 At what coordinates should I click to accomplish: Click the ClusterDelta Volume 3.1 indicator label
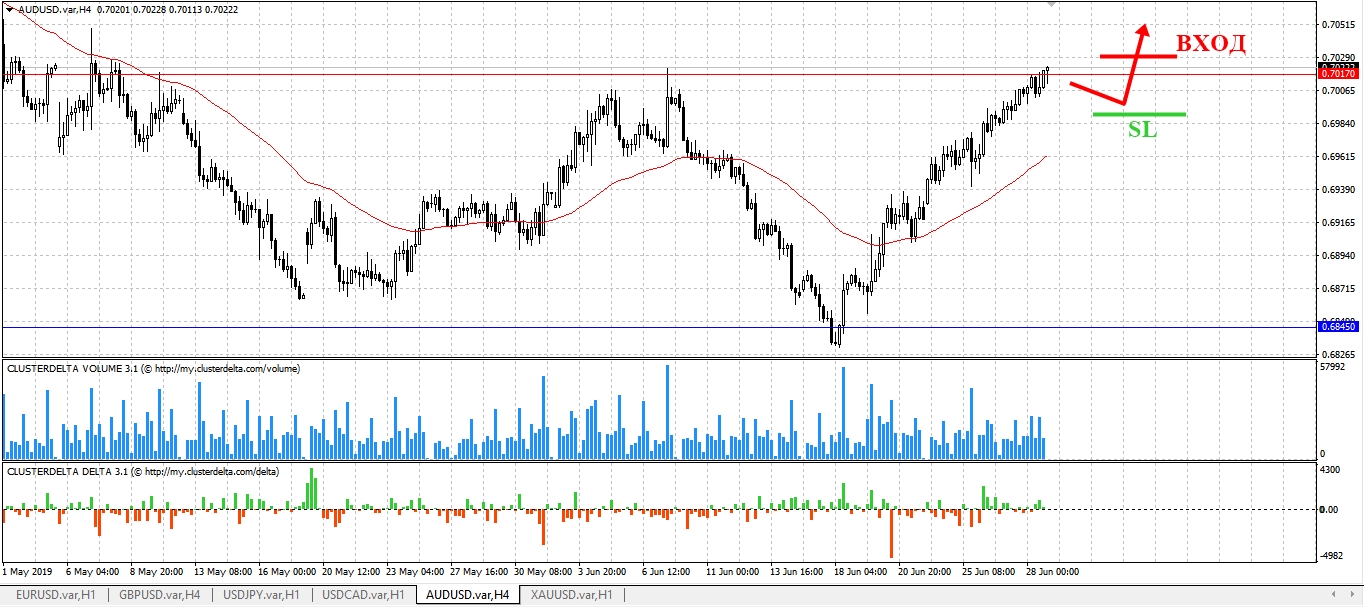pos(153,369)
